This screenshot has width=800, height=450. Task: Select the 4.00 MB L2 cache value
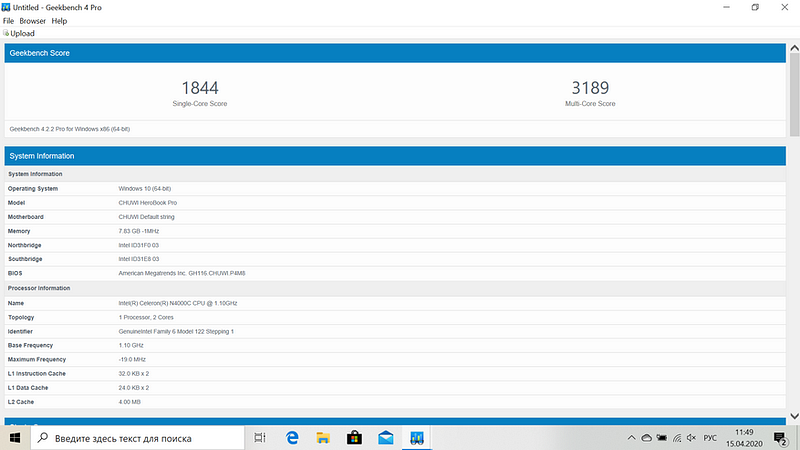pos(130,402)
